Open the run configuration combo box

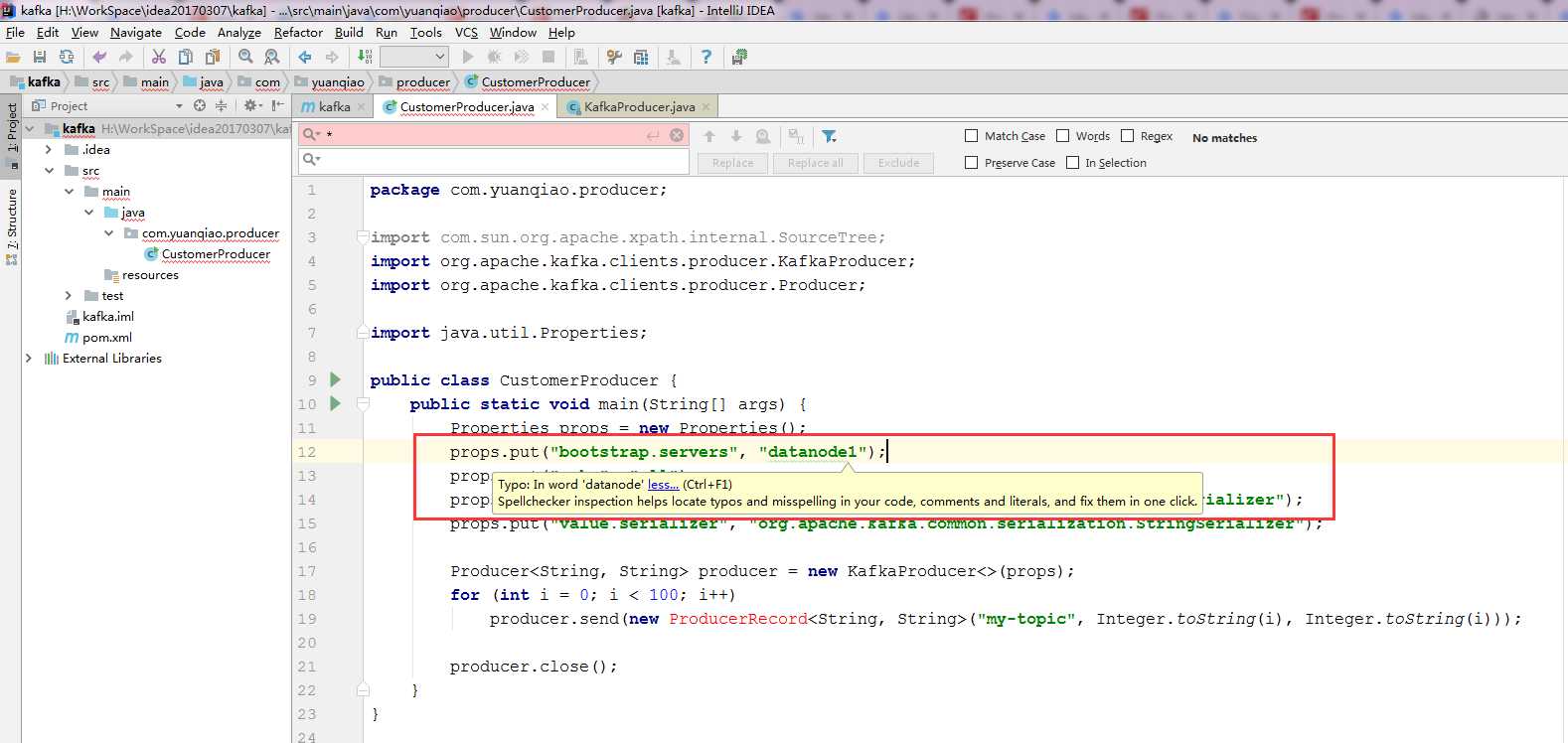tap(414, 58)
